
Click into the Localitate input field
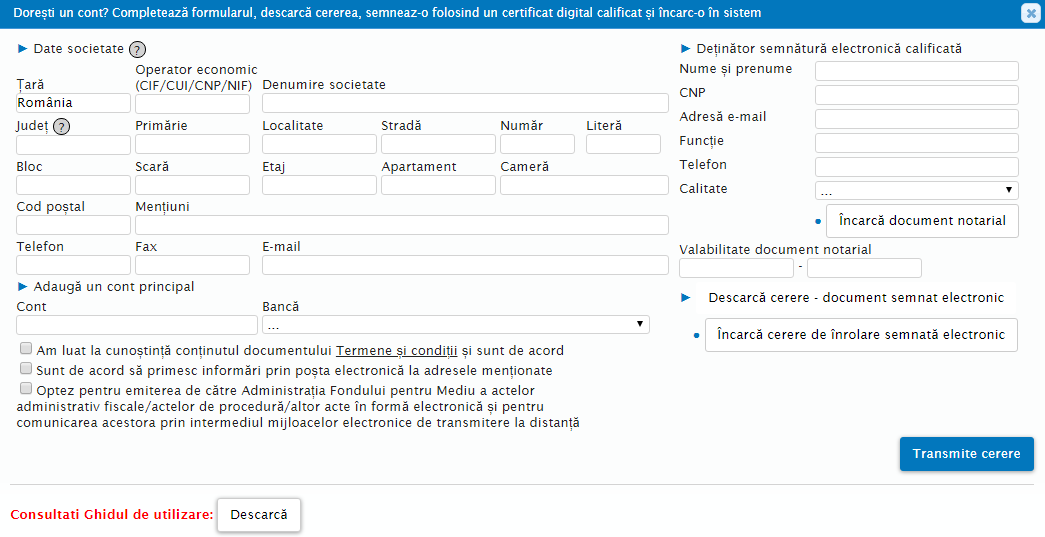tap(319, 144)
